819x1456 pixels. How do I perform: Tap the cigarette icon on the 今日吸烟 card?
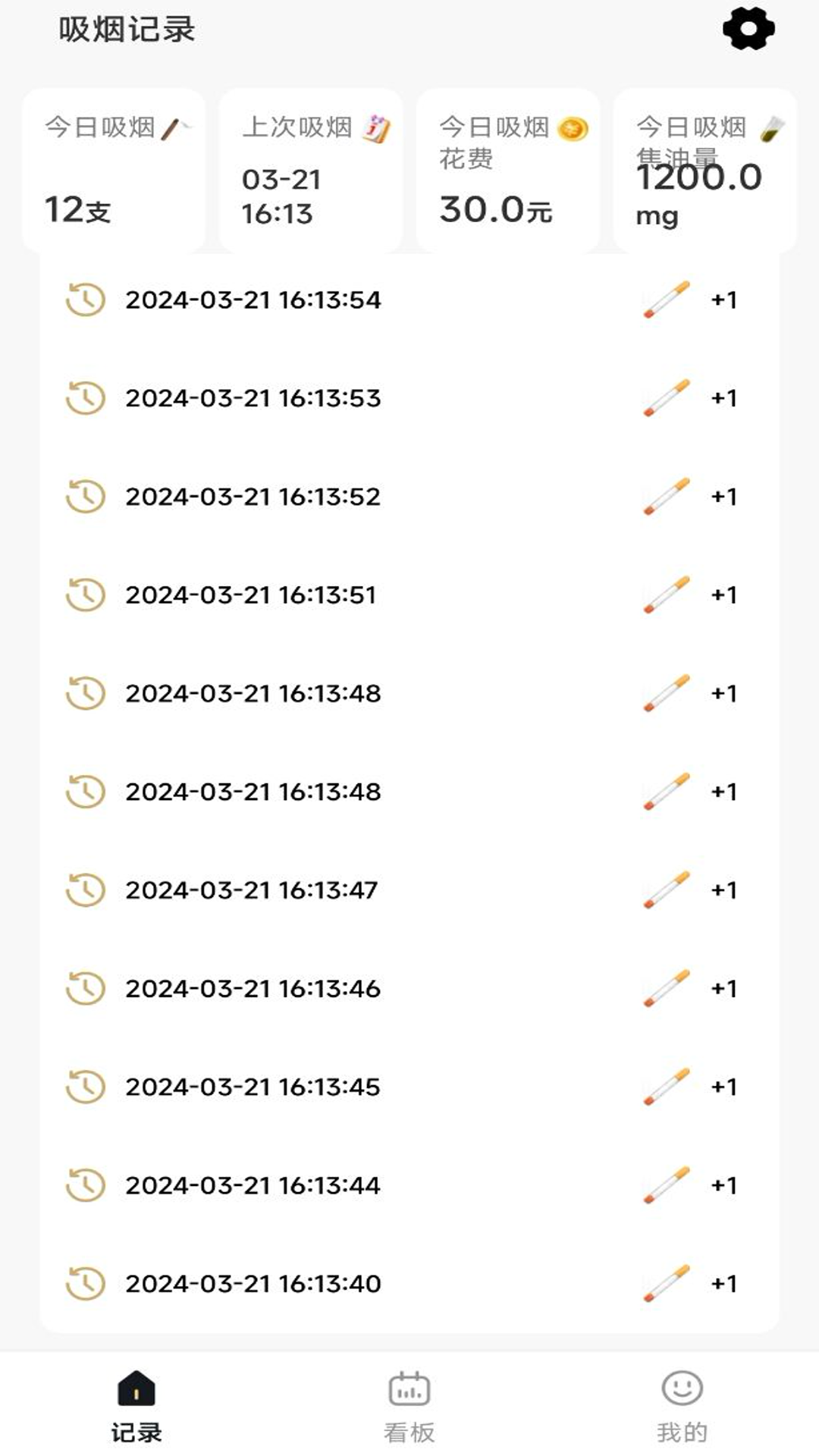click(x=175, y=128)
